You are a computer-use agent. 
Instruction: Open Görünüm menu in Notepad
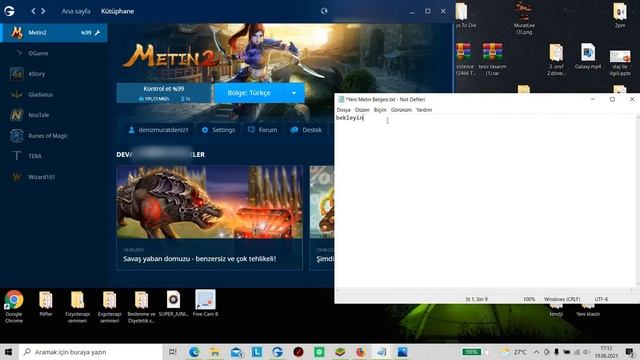pyautogui.click(x=401, y=110)
